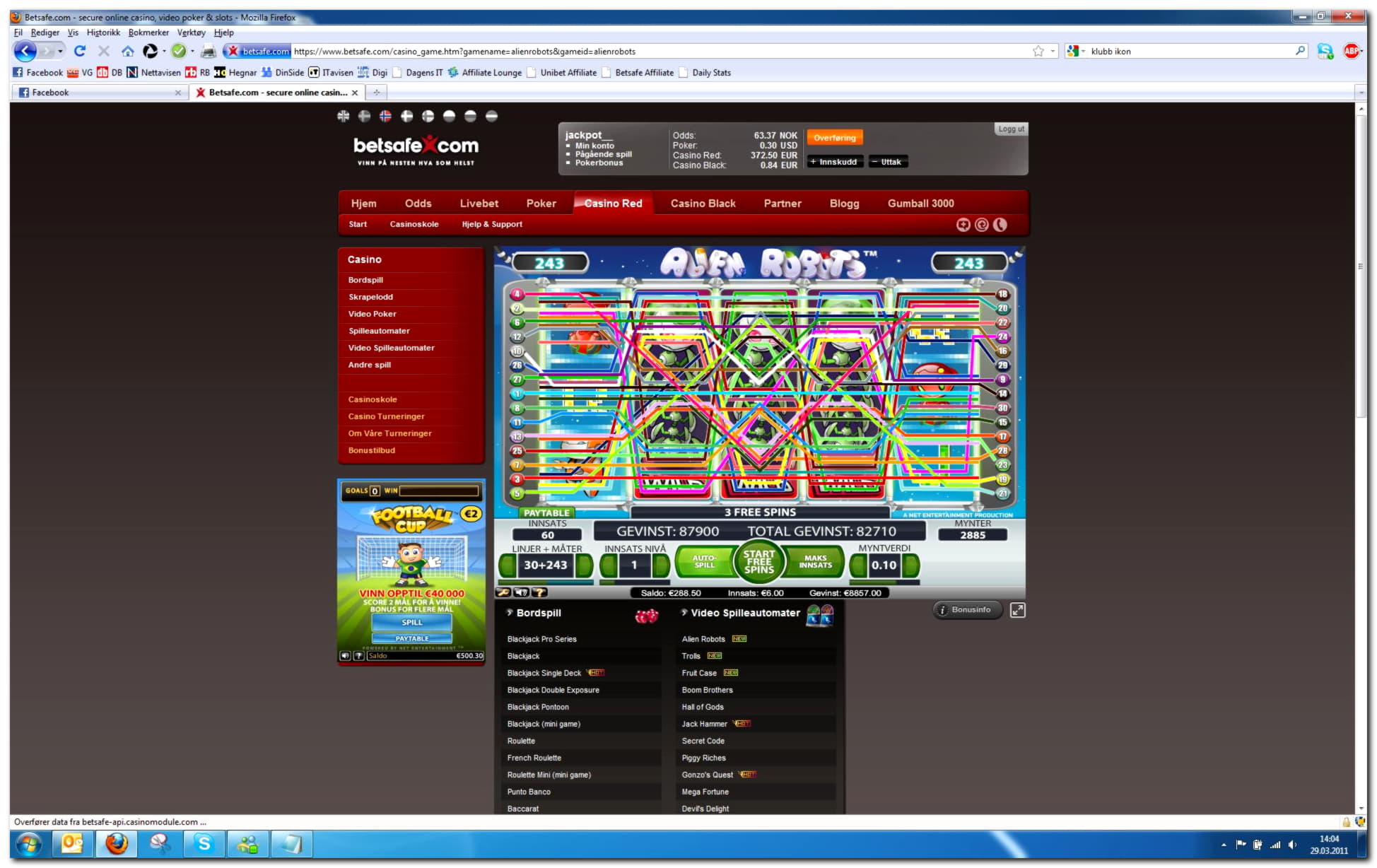Select the Norwegian flag language
This screenshot has width=1377, height=868.
385,116
